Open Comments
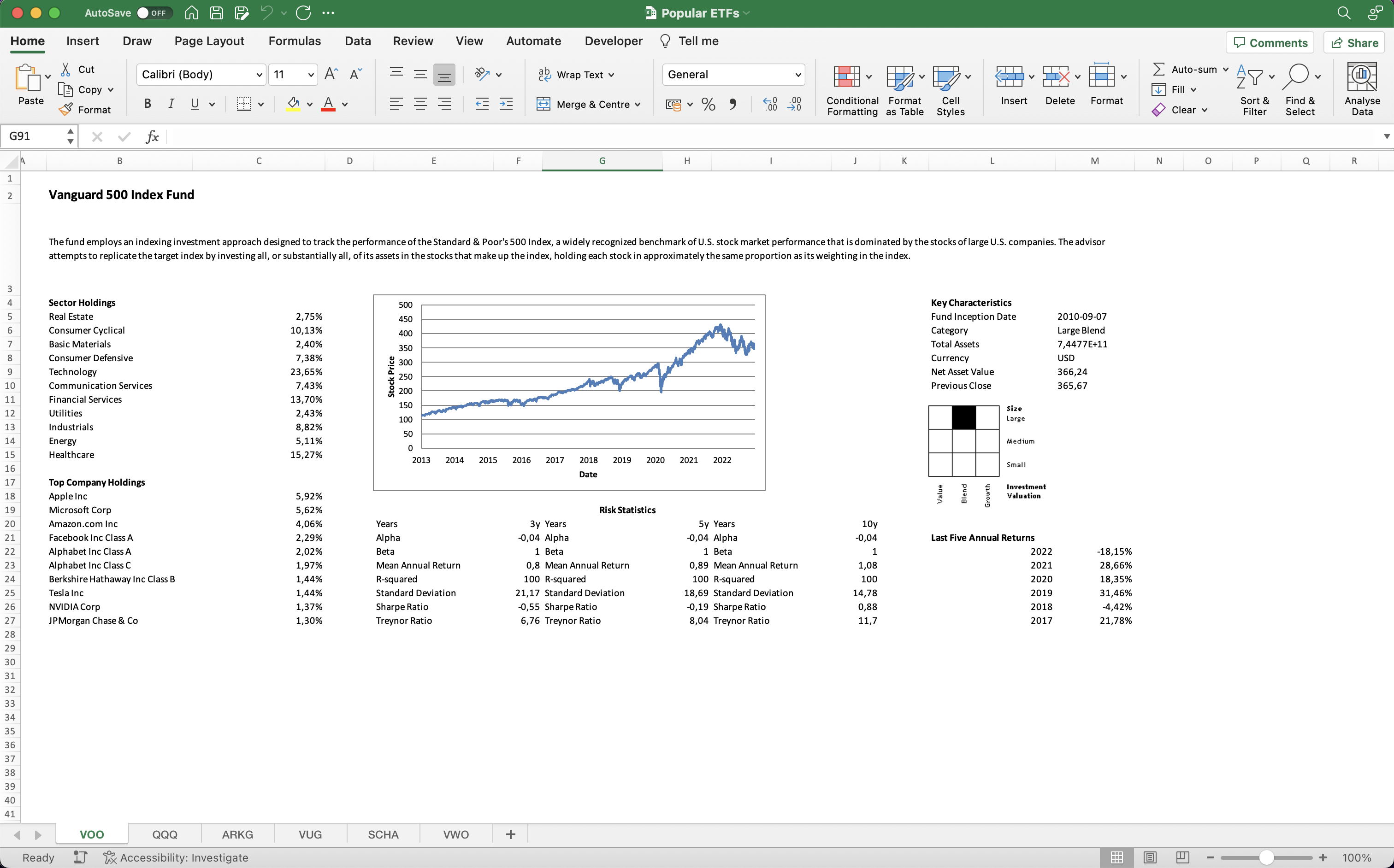The image size is (1394, 868). click(x=1270, y=42)
